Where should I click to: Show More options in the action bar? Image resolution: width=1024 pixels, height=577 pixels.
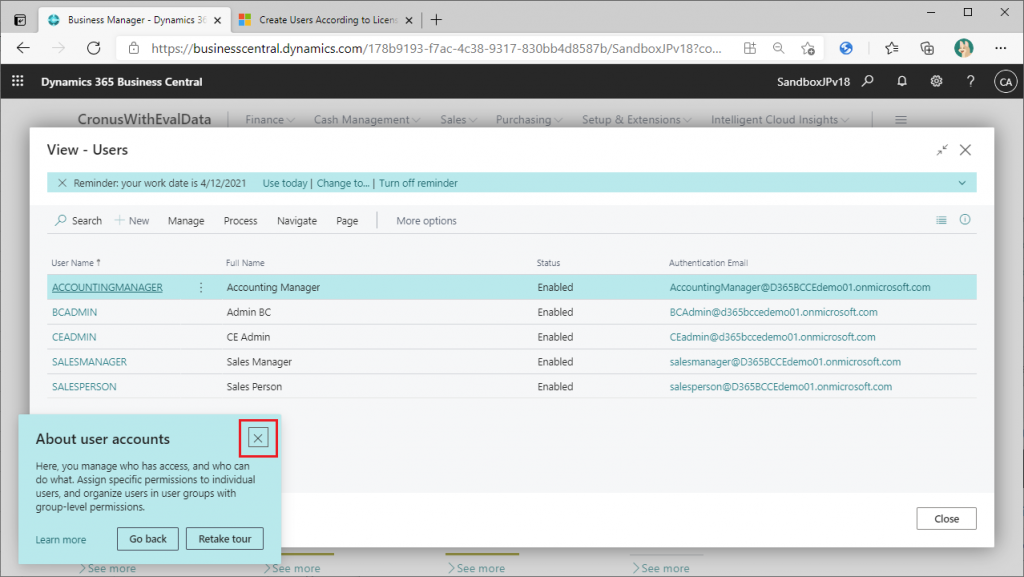426,221
